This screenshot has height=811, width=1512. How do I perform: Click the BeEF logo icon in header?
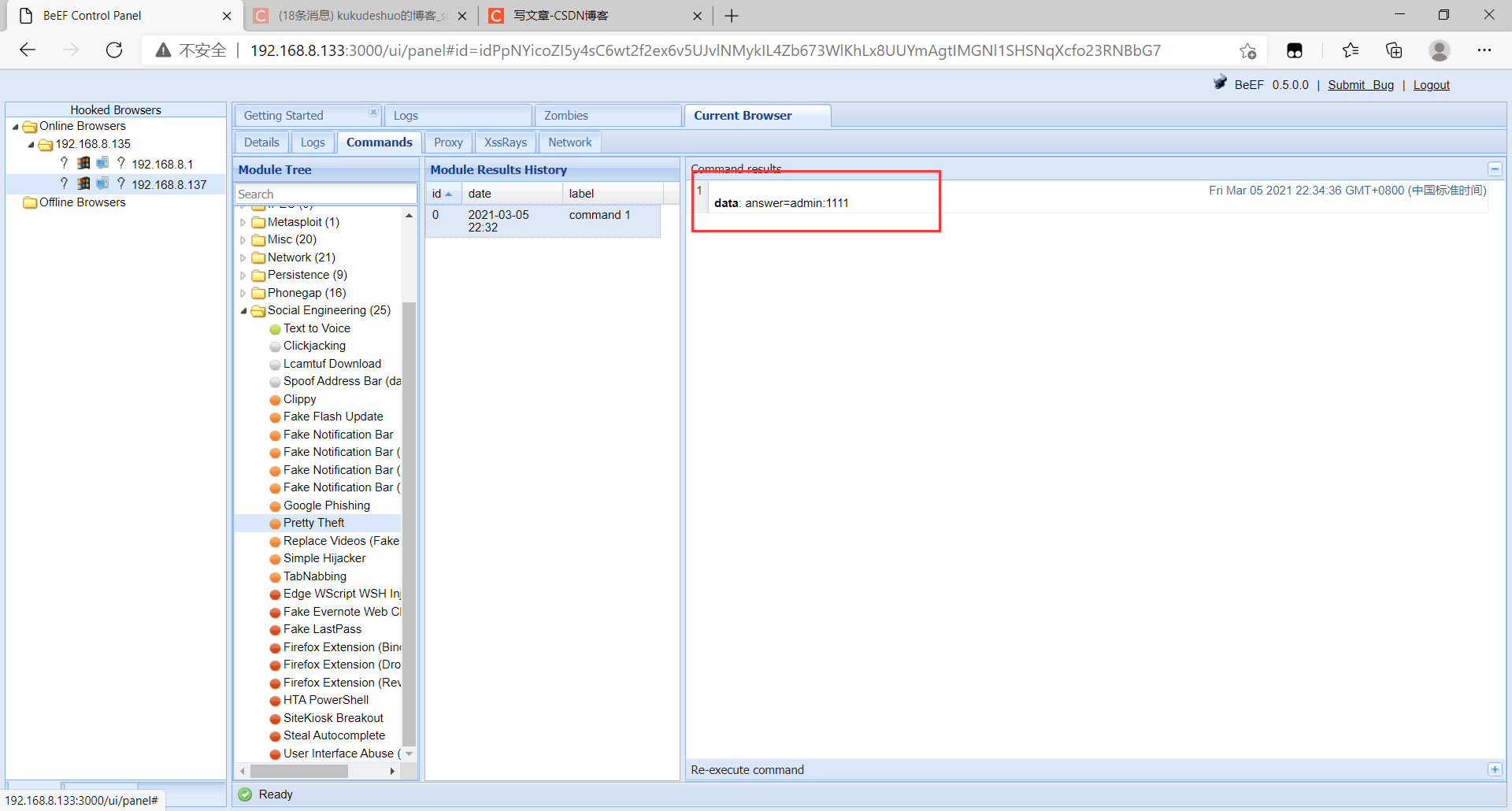coord(1220,83)
